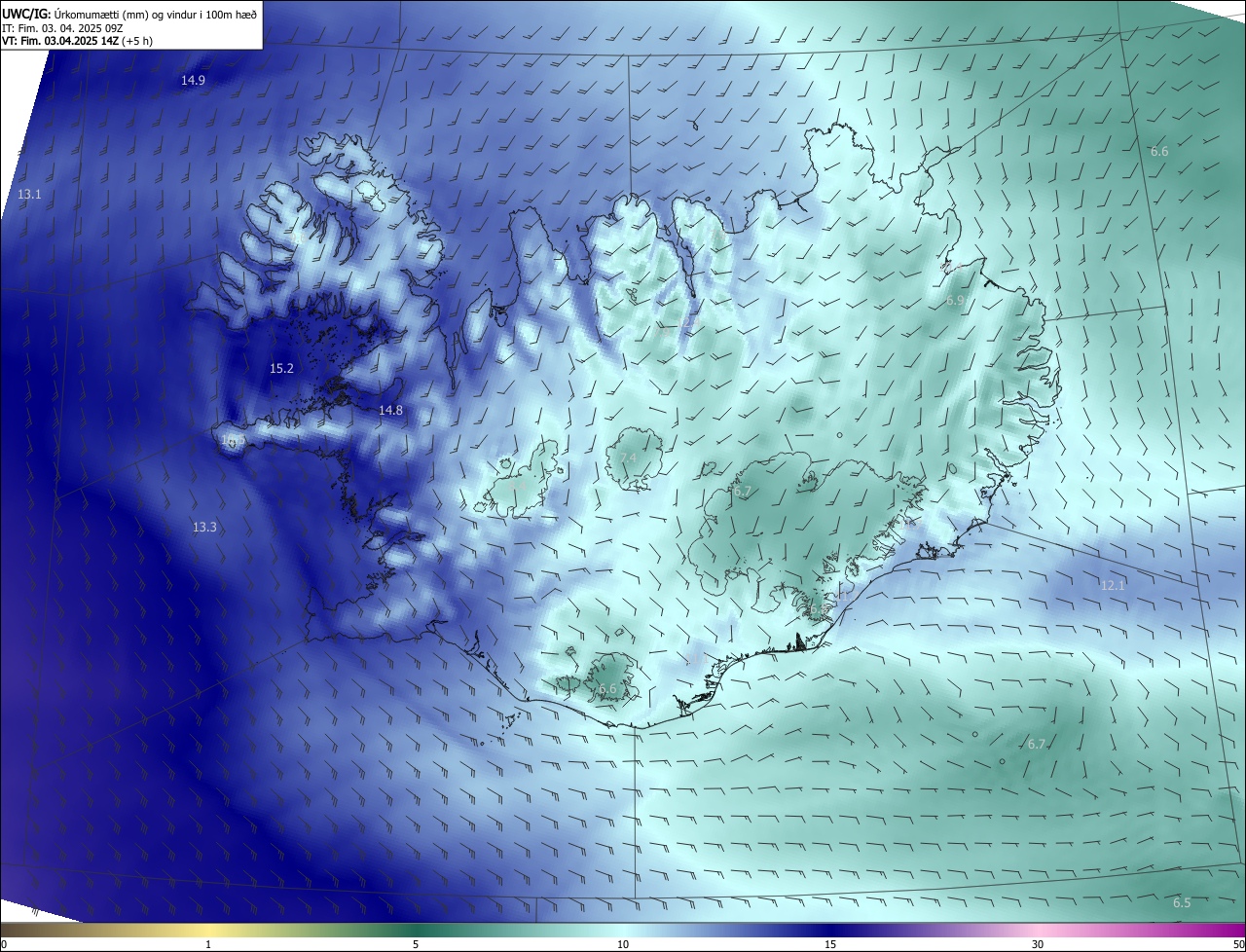Click the '0' tick on the colour scale
The image size is (1246, 952).
(x=4, y=944)
